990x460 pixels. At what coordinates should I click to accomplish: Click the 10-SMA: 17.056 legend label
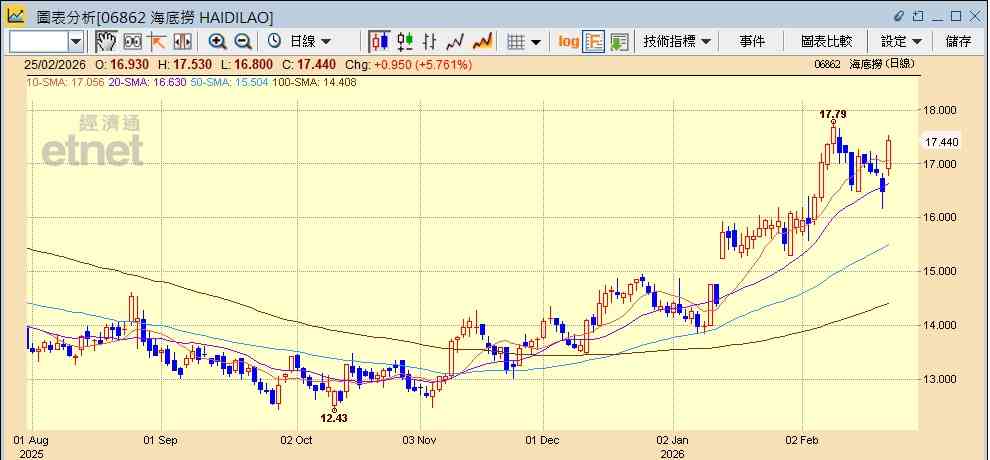tap(65, 82)
